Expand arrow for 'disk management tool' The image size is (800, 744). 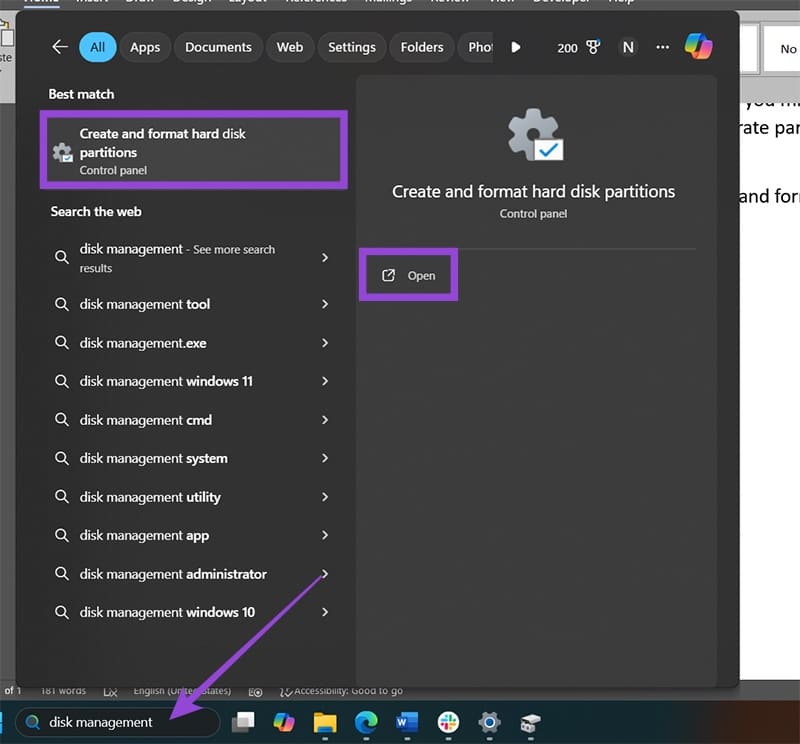pos(325,304)
